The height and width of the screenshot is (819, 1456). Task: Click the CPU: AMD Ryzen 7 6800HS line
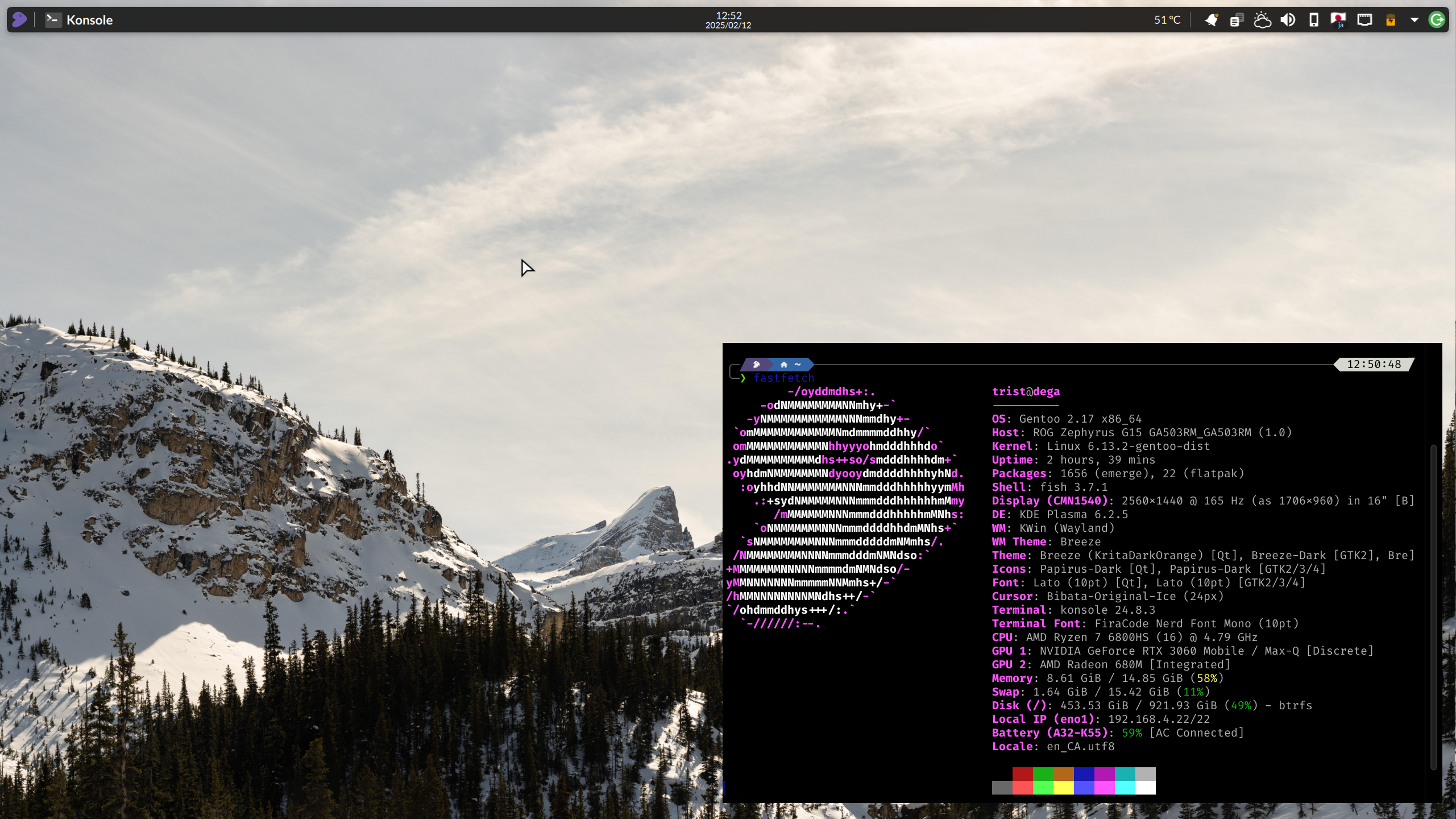1125,638
